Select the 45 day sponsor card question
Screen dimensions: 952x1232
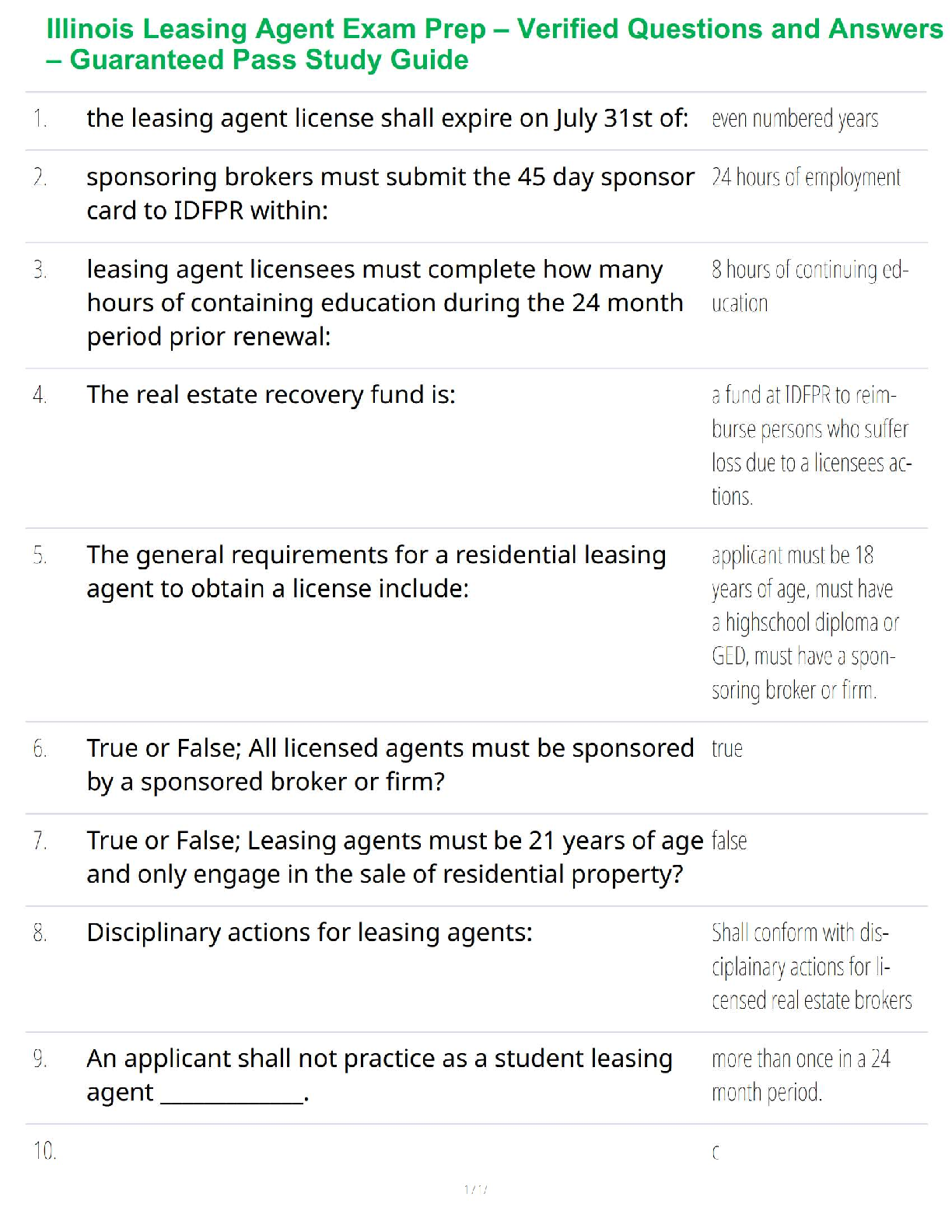[x=390, y=194]
